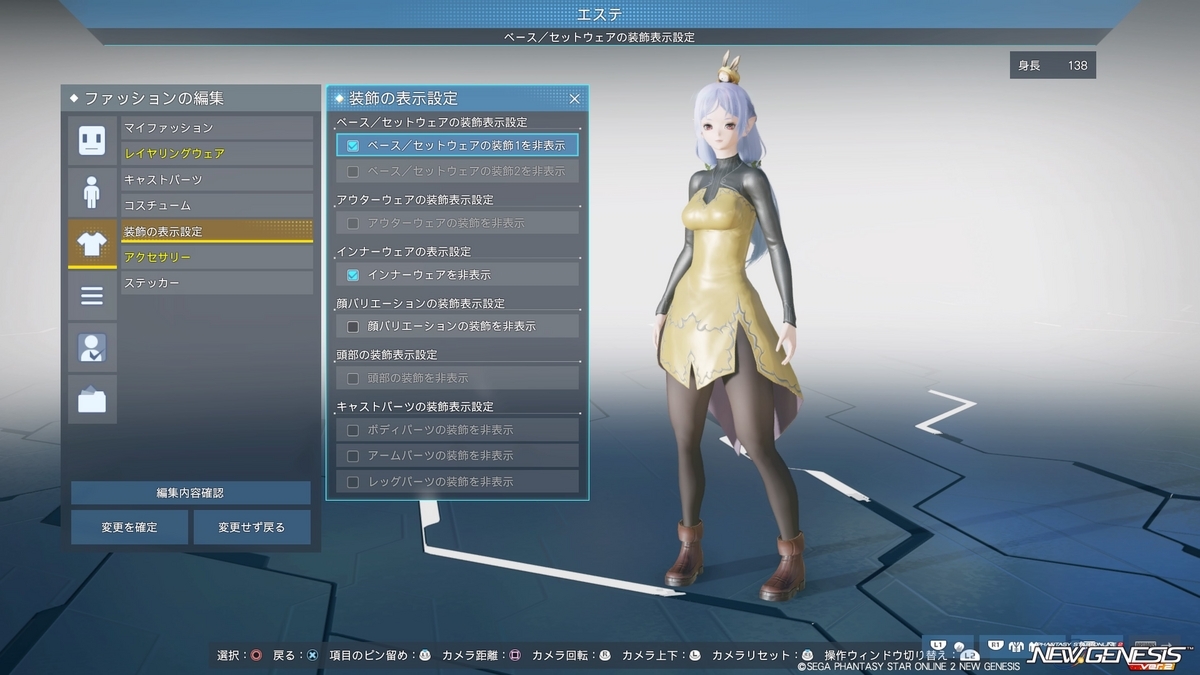
Task: Close the 装飾の表示設定 panel with X
Action: 574,98
